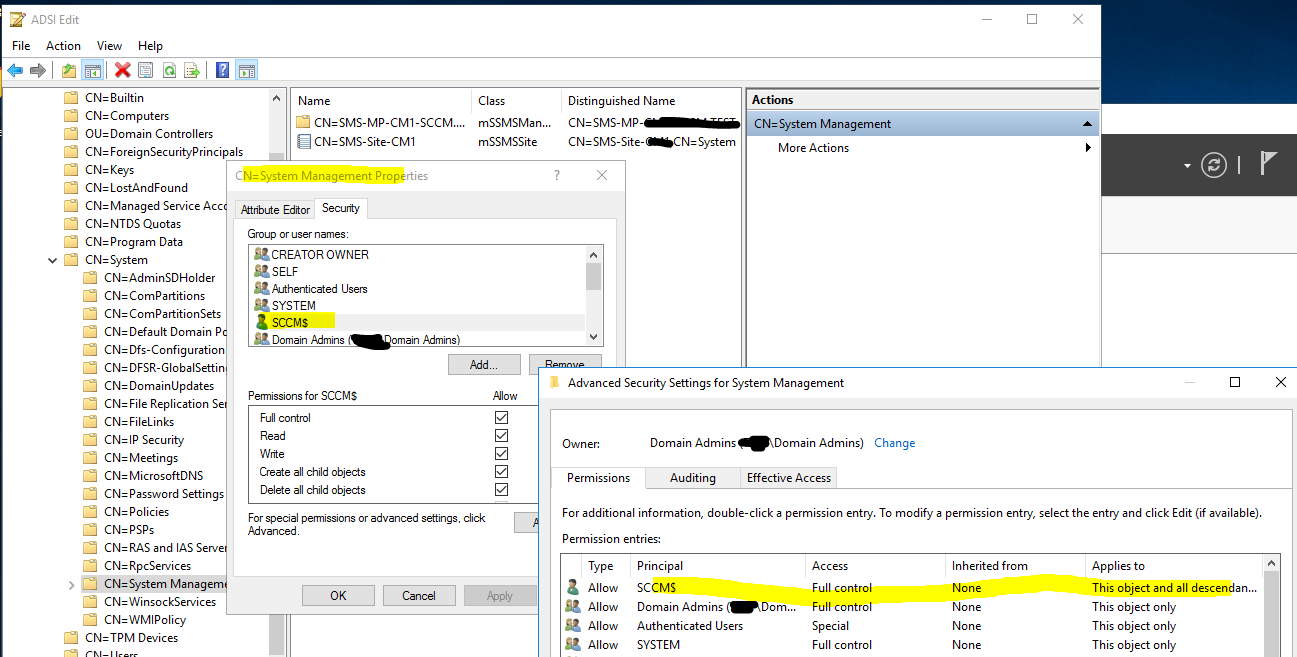1297x657 pixels.
Task: Switch to the Attribute Editor tab
Action: pos(275,208)
